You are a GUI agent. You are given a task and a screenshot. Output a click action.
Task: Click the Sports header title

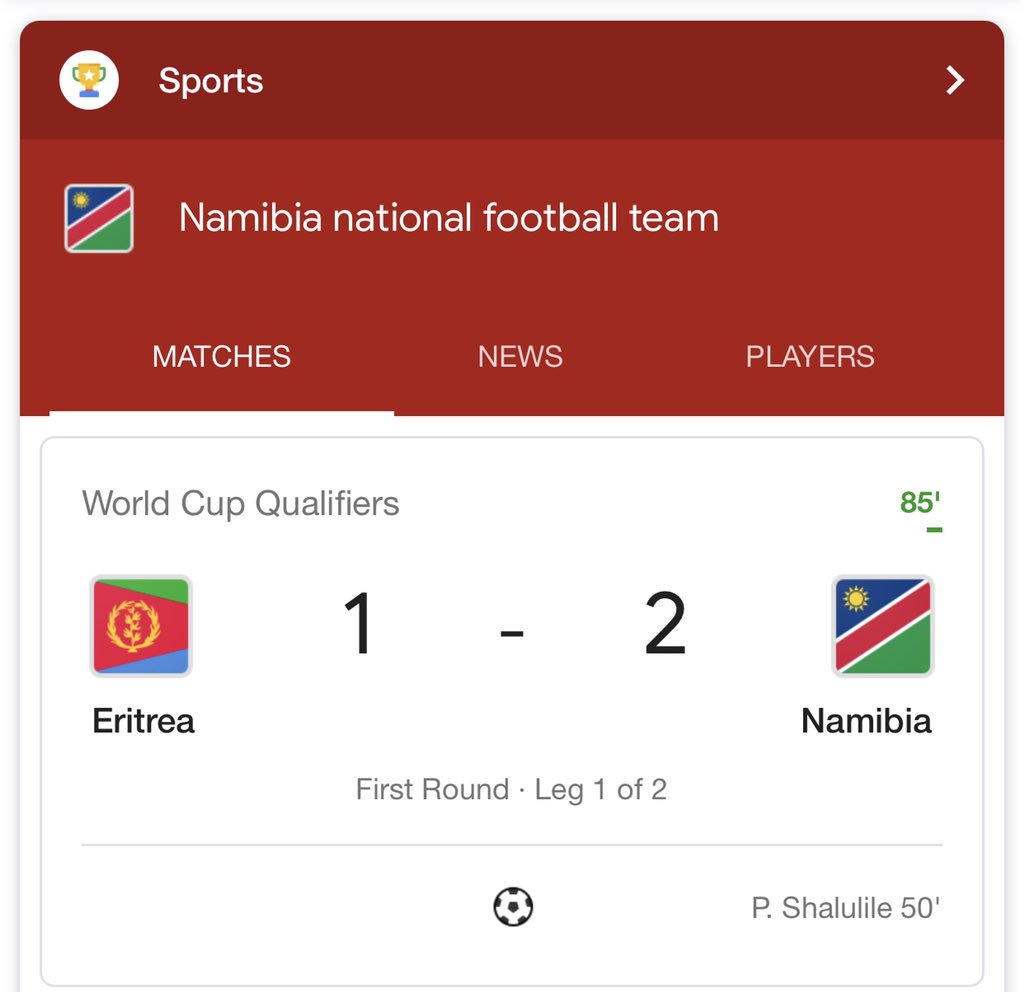[210, 81]
